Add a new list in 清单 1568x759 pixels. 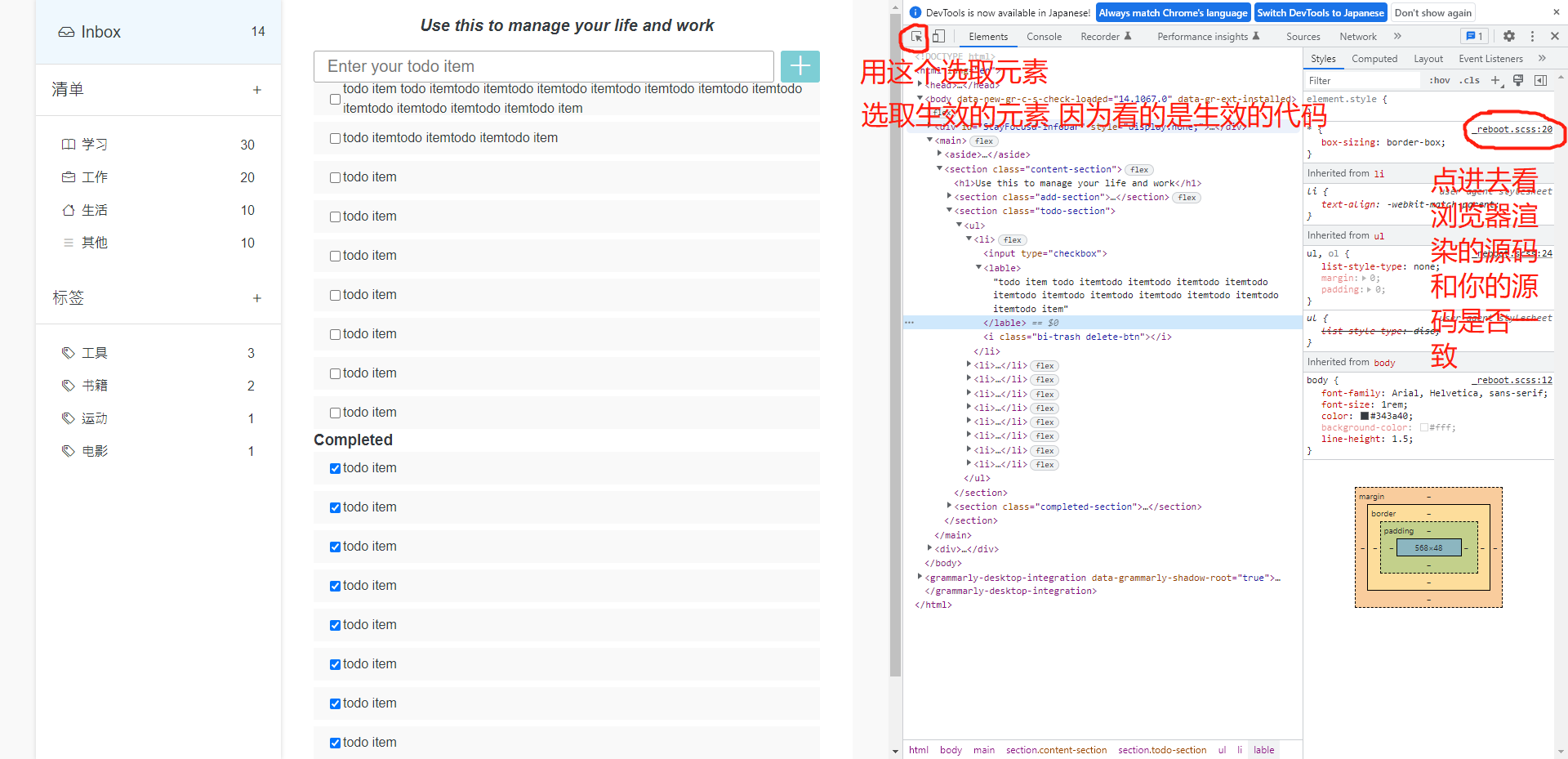257,90
